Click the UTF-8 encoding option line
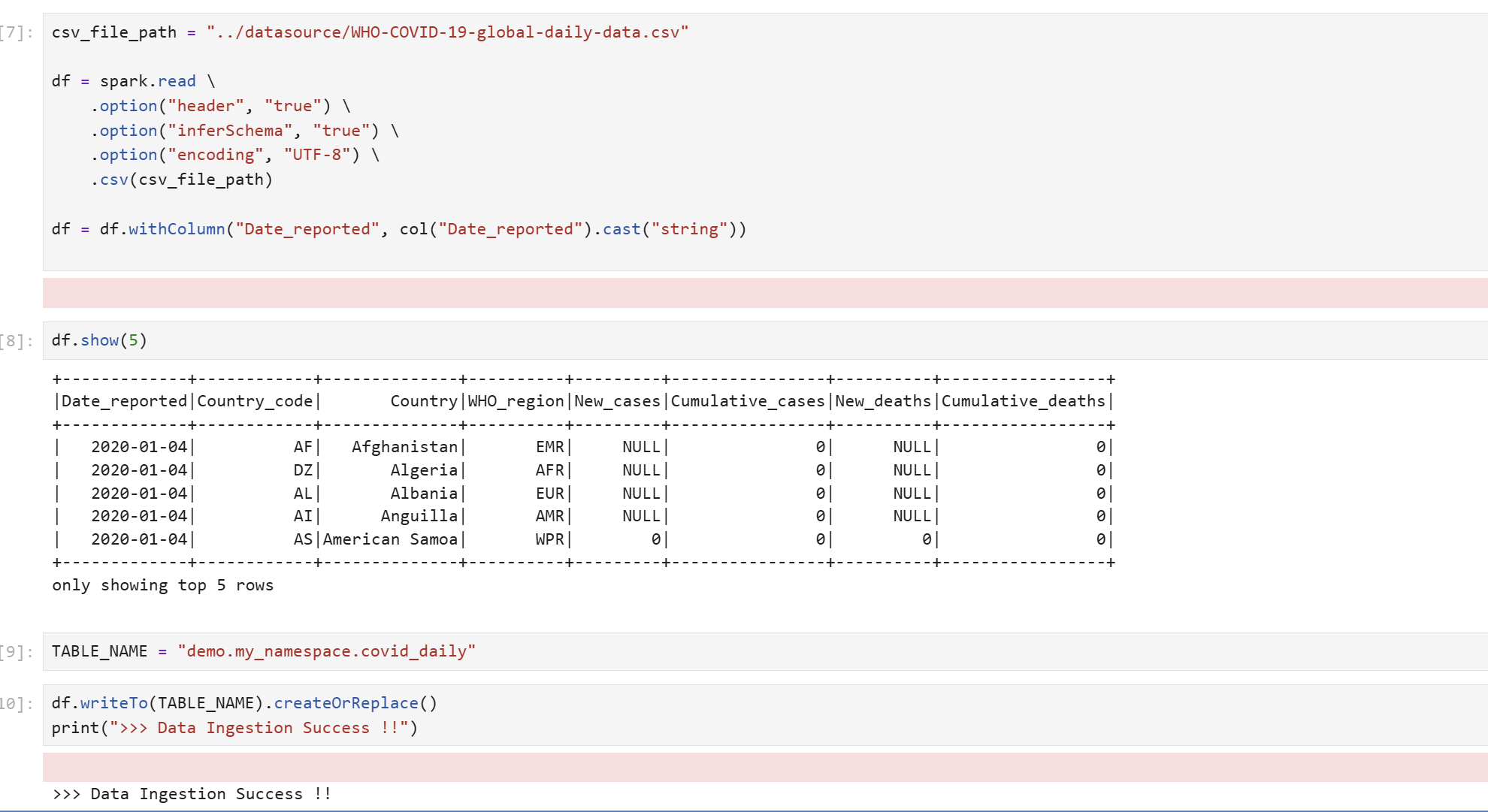This screenshot has height=812, width=1488. (x=234, y=155)
